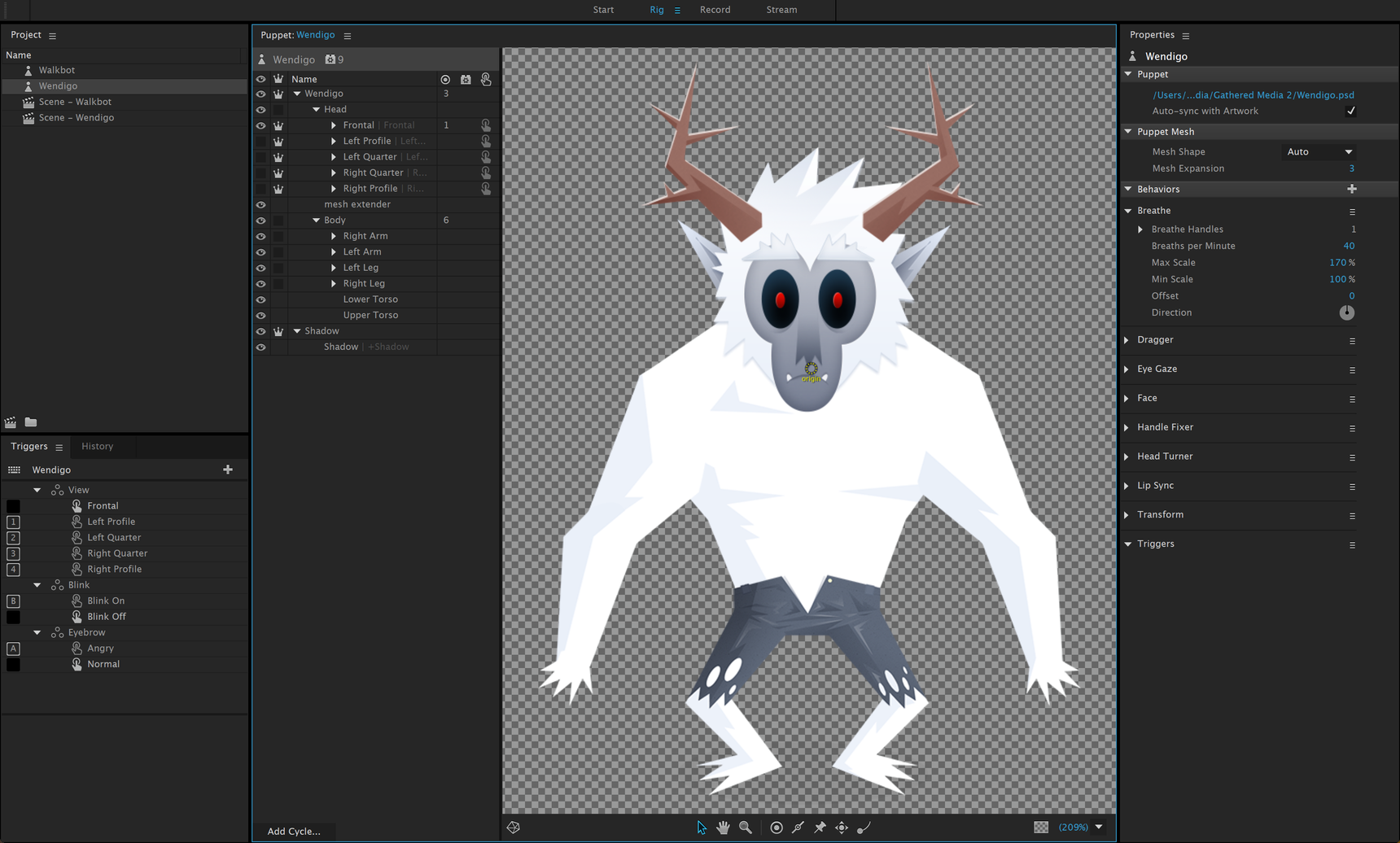Collapse the Wendigo layer group

tap(297, 94)
